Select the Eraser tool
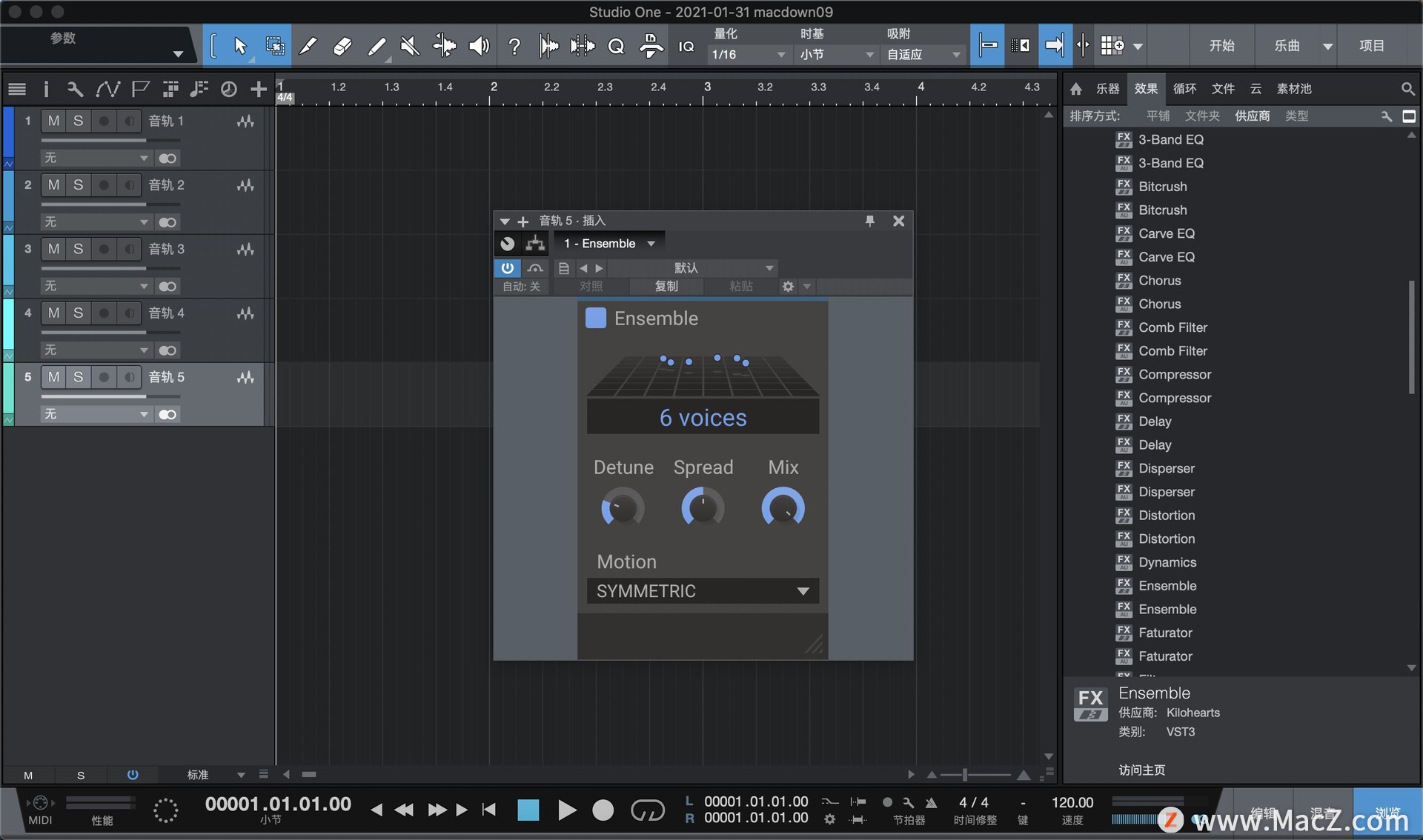The width and height of the screenshot is (1423, 840). pyautogui.click(x=342, y=46)
